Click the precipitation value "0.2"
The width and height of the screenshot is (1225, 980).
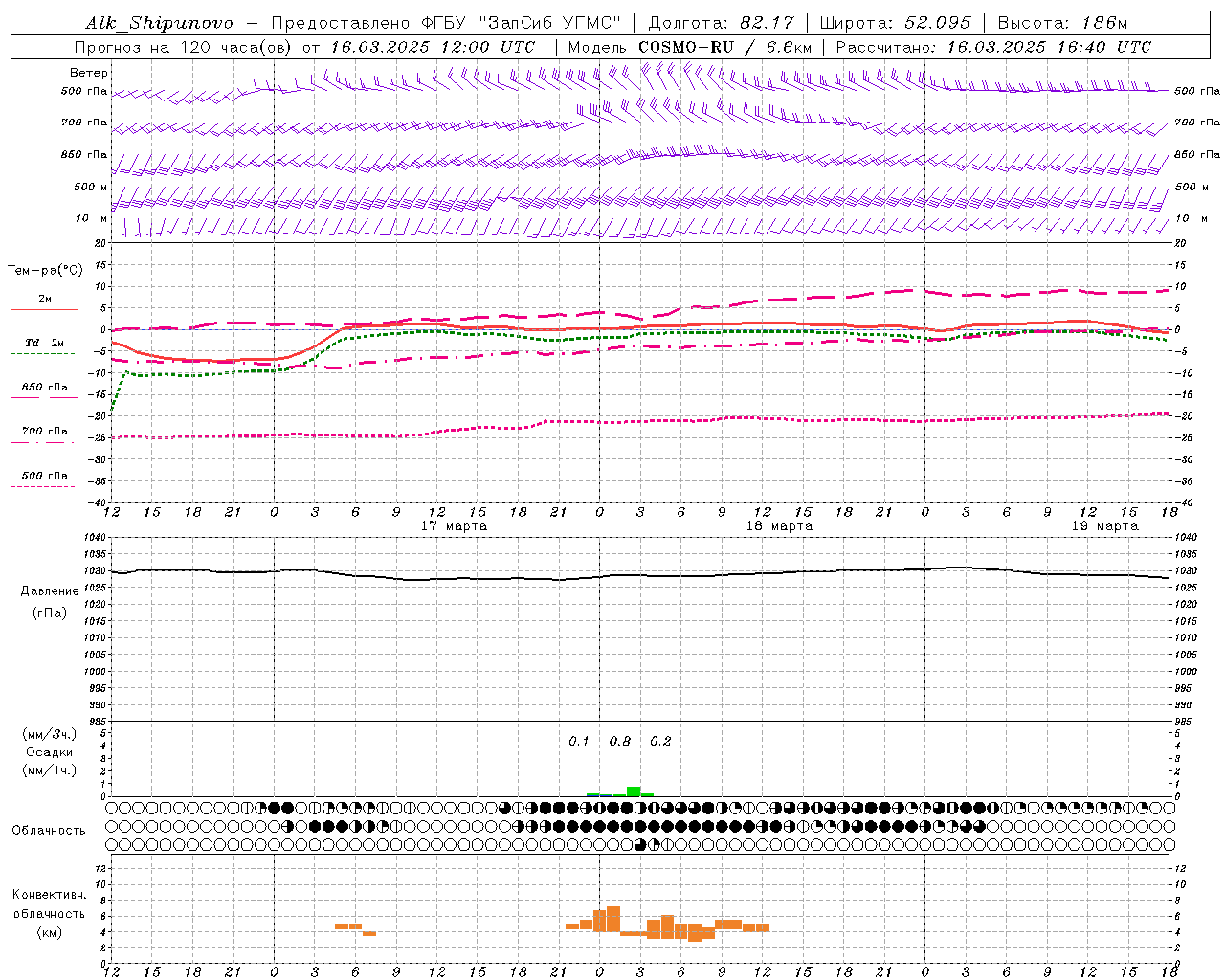click(660, 742)
